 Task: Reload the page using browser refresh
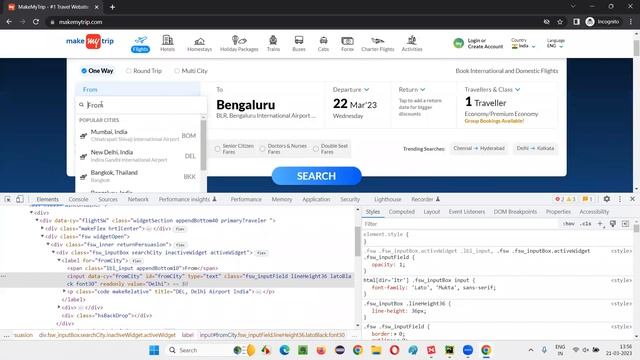pos(36,22)
